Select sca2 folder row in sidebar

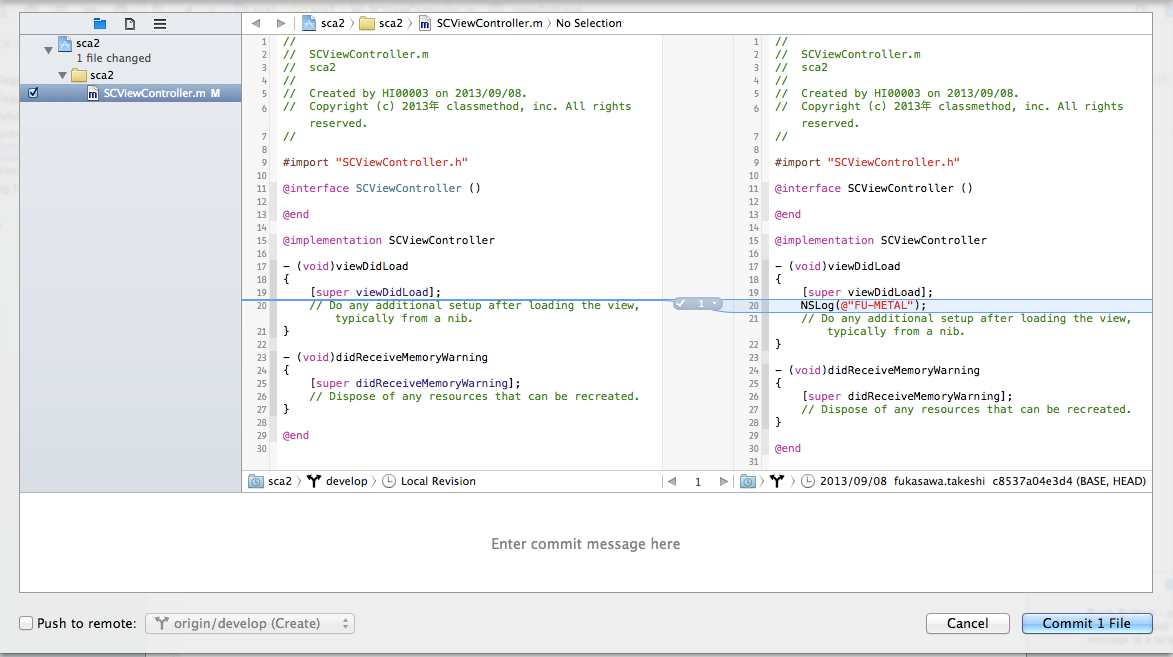pos(130,75)
